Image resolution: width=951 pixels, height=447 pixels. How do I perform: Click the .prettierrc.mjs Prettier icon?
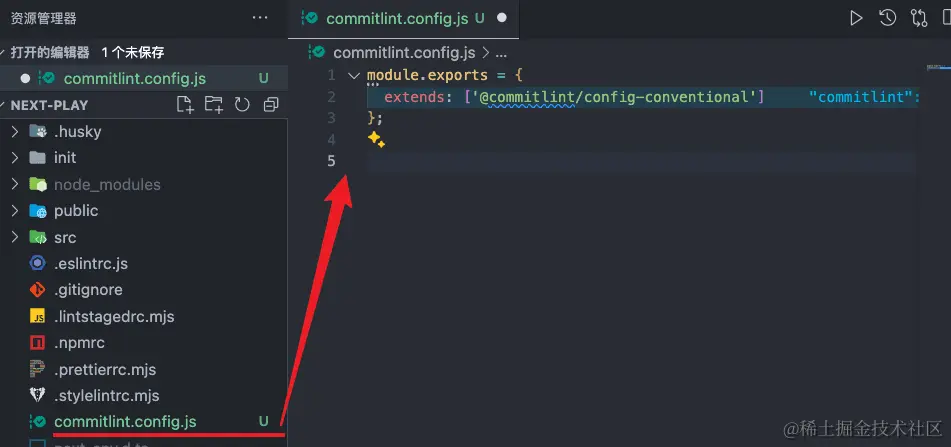point(38,369)
